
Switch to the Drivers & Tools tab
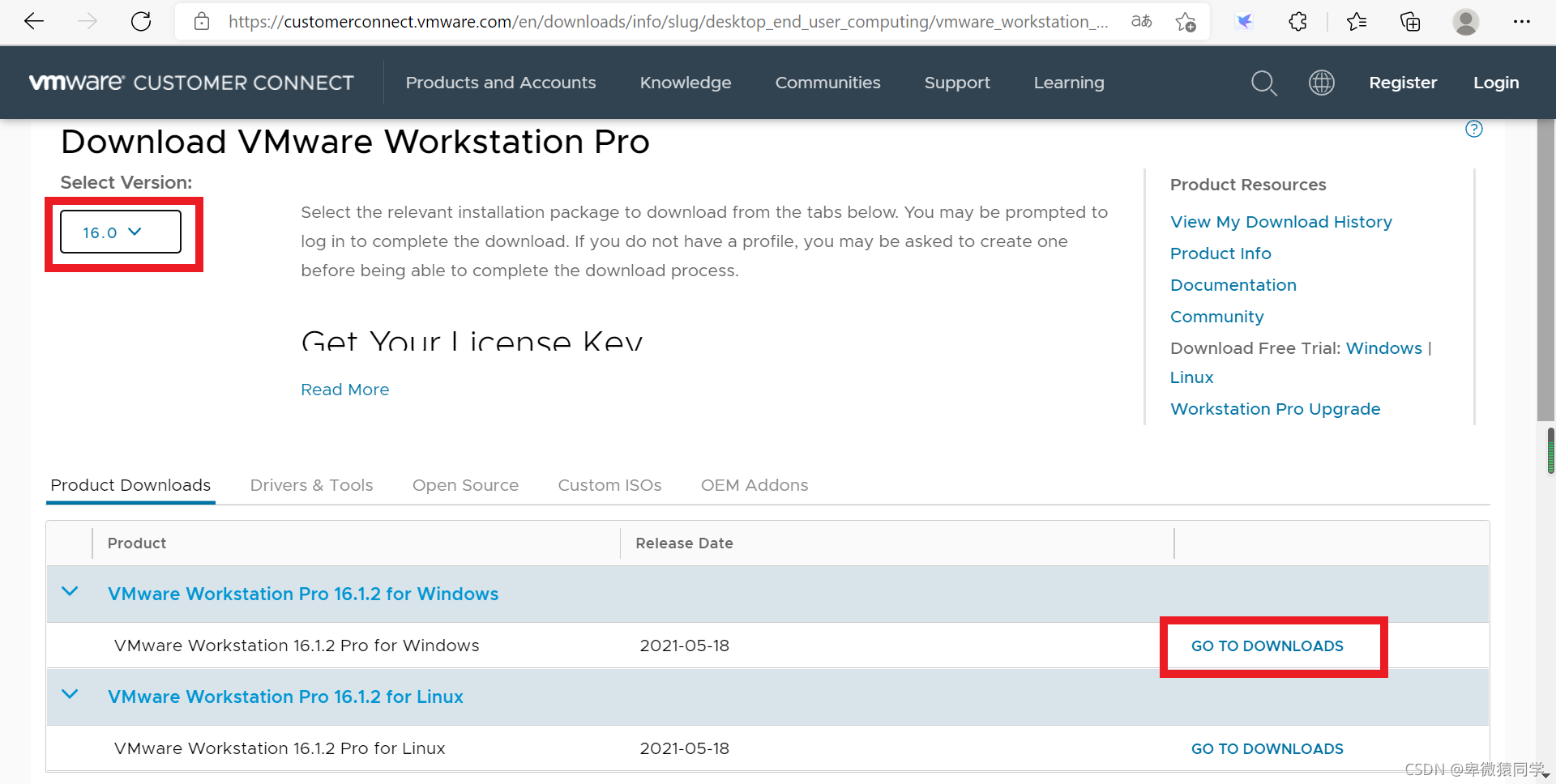click(311, 485)
